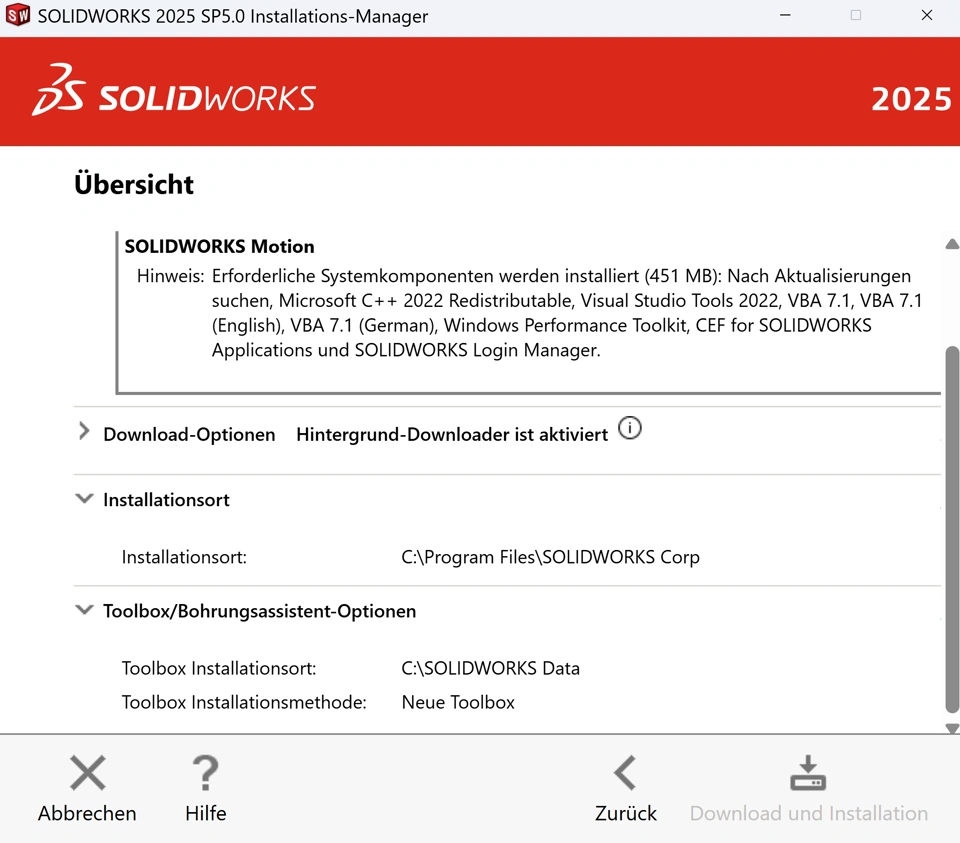Click the Download und Installation icon
The image size is (960, 843).
pyautogui.click(x=808, y=773)
